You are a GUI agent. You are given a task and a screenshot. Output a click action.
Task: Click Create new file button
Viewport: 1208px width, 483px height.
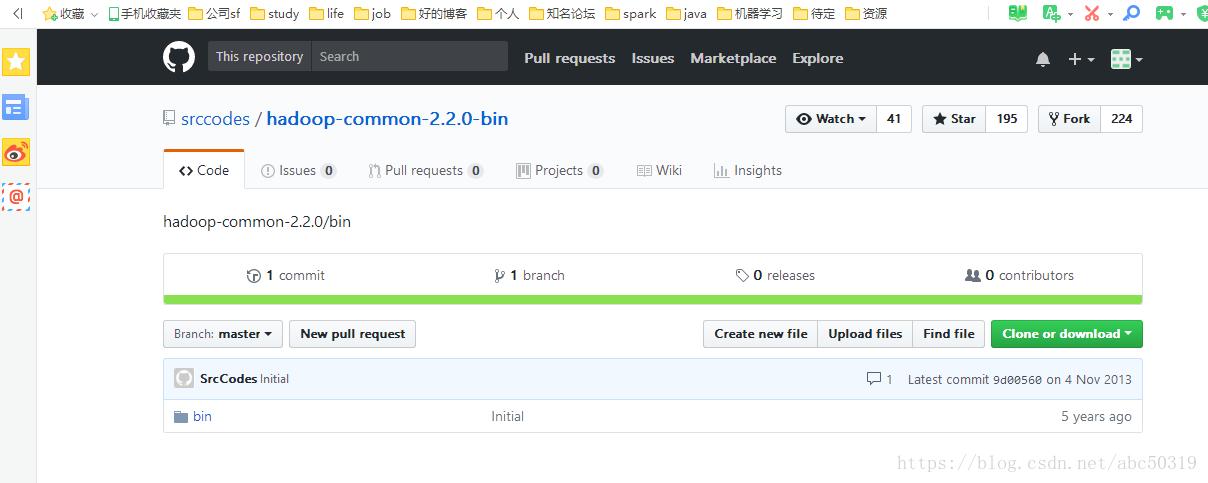tap(761, 334)
